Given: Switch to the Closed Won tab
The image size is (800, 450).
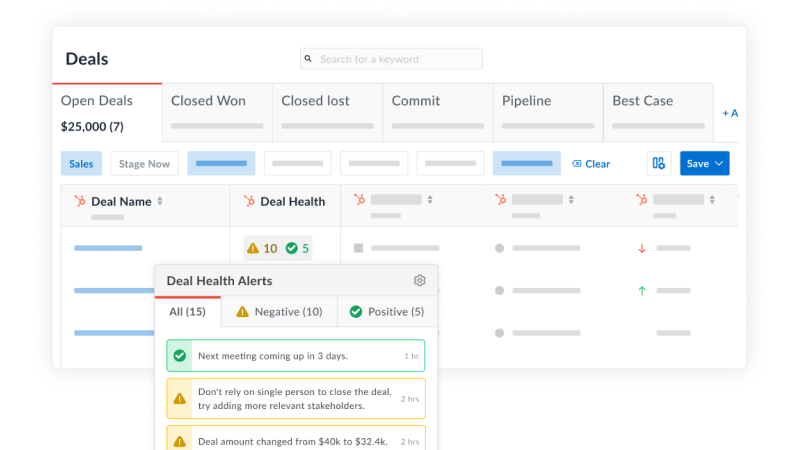Looking at the screenshot, I should point(217,113).
